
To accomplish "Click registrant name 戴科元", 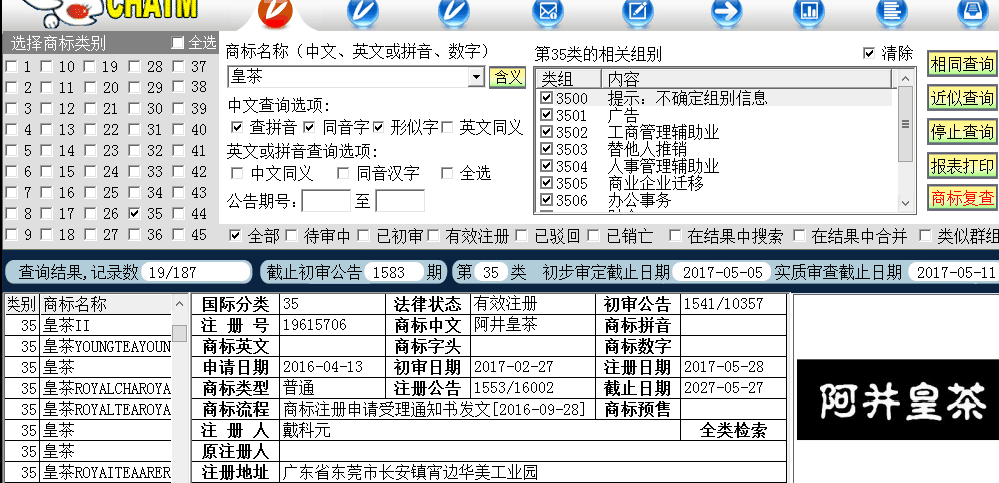I will coord(307,431).
